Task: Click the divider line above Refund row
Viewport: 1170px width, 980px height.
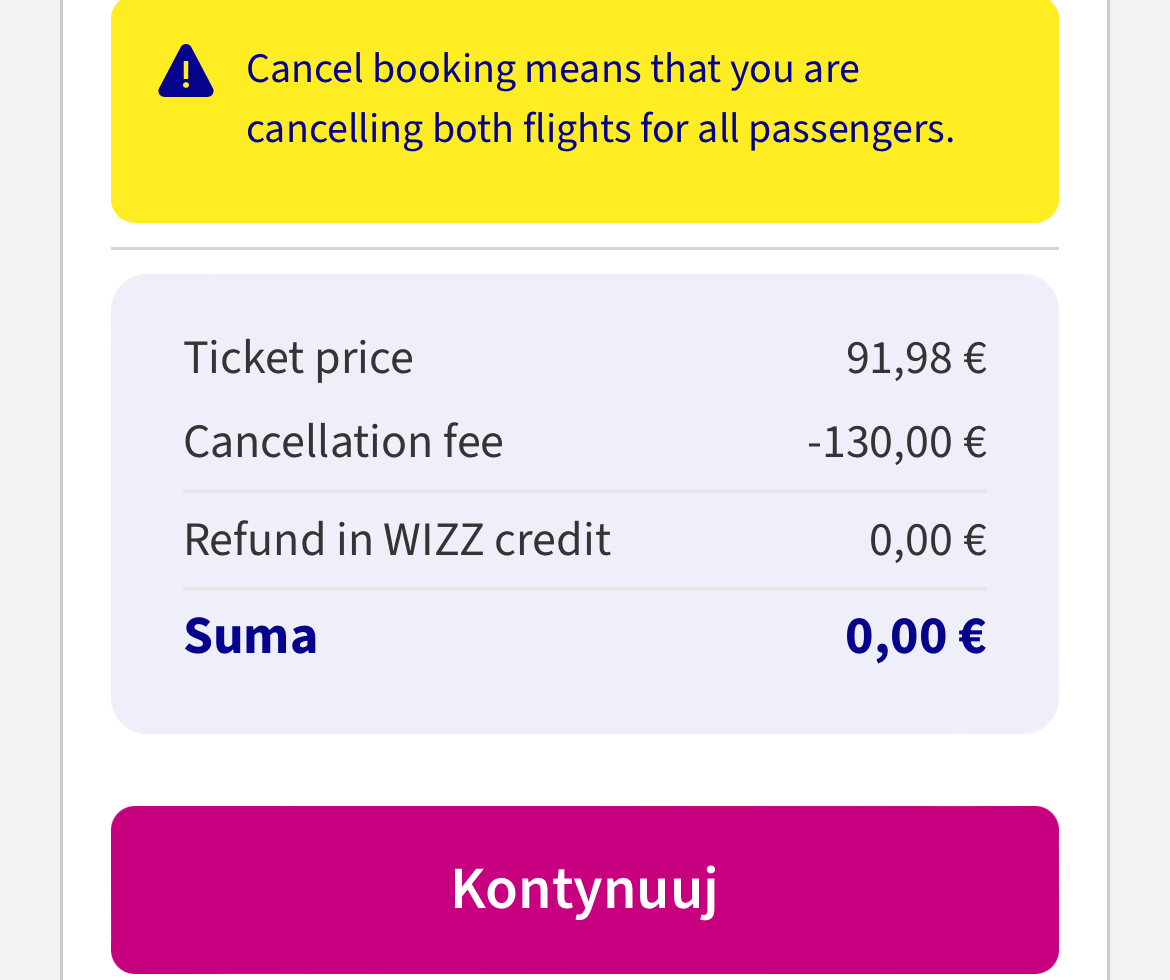Action: click(585, 491)
